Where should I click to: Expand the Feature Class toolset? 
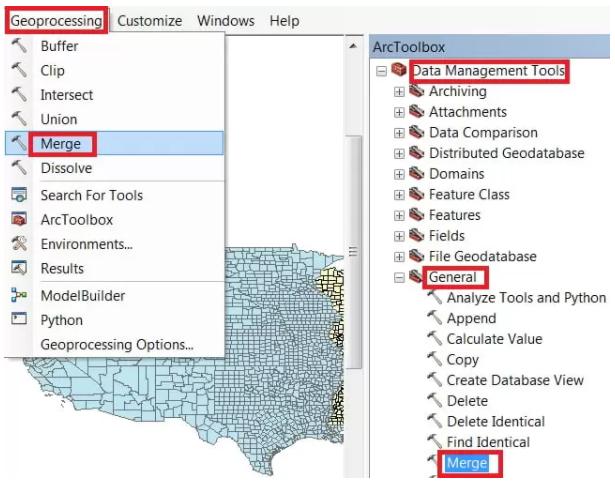399,195
